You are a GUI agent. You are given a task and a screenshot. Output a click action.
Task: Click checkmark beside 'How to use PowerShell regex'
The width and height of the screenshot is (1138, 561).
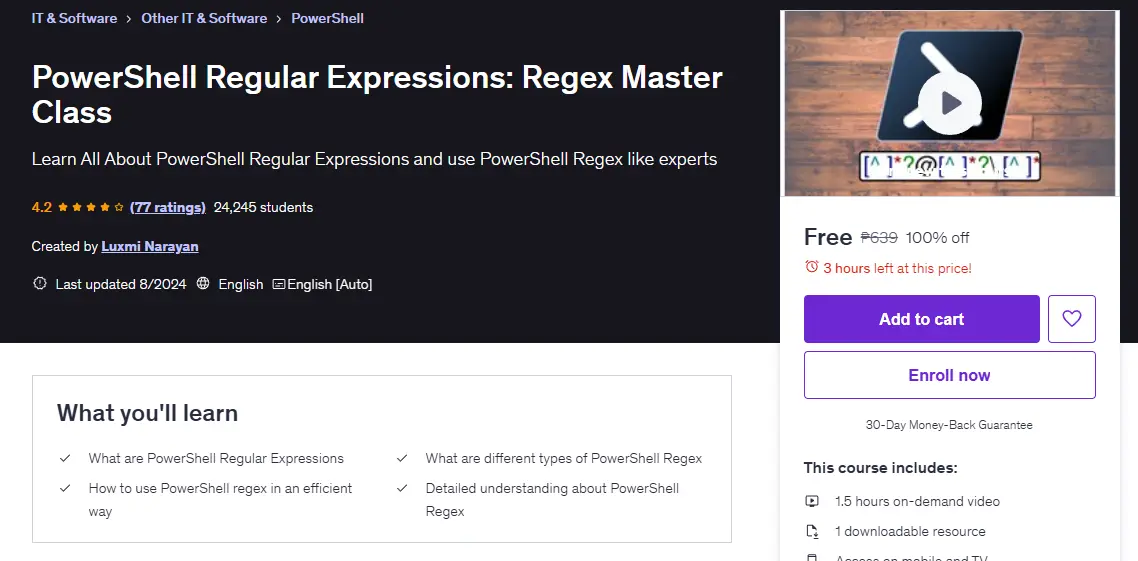[x=65, y=488]
